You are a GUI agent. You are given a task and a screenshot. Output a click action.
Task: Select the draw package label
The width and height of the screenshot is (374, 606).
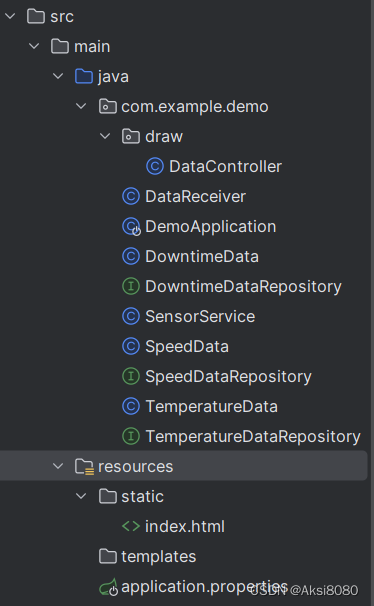164,136
